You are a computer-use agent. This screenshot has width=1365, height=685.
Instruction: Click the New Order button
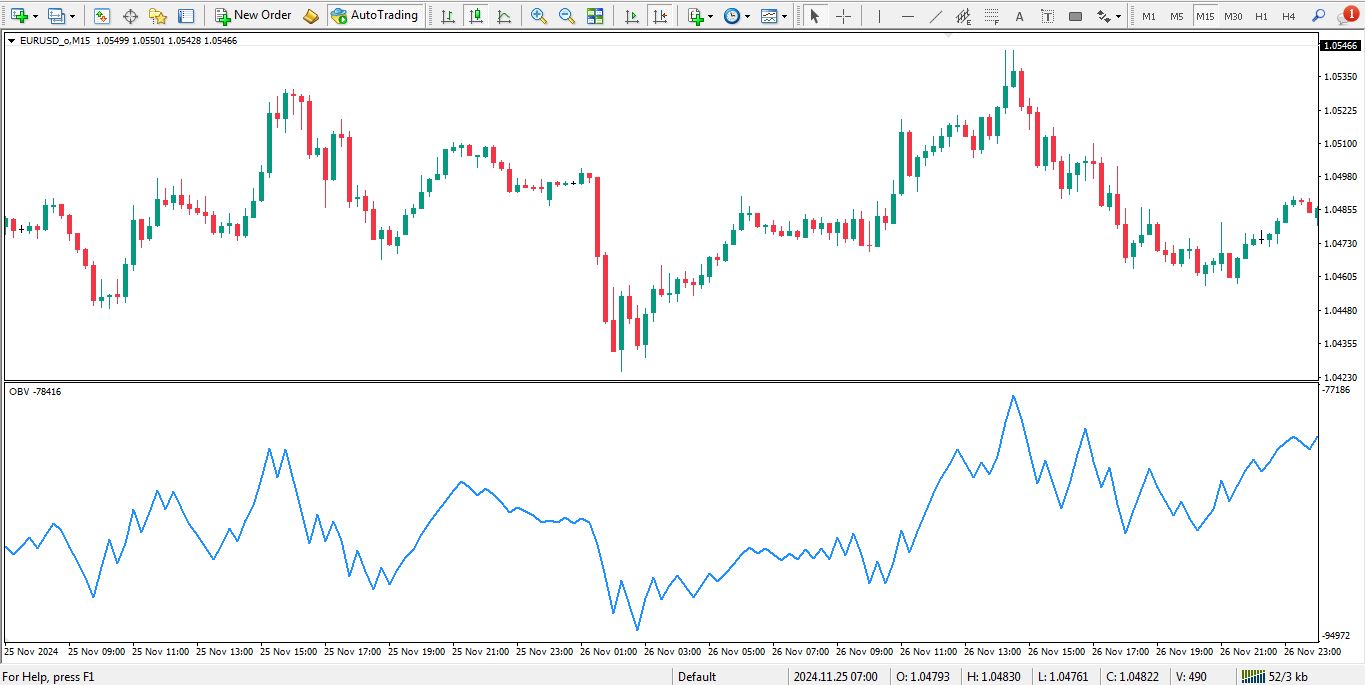[253, 16]
